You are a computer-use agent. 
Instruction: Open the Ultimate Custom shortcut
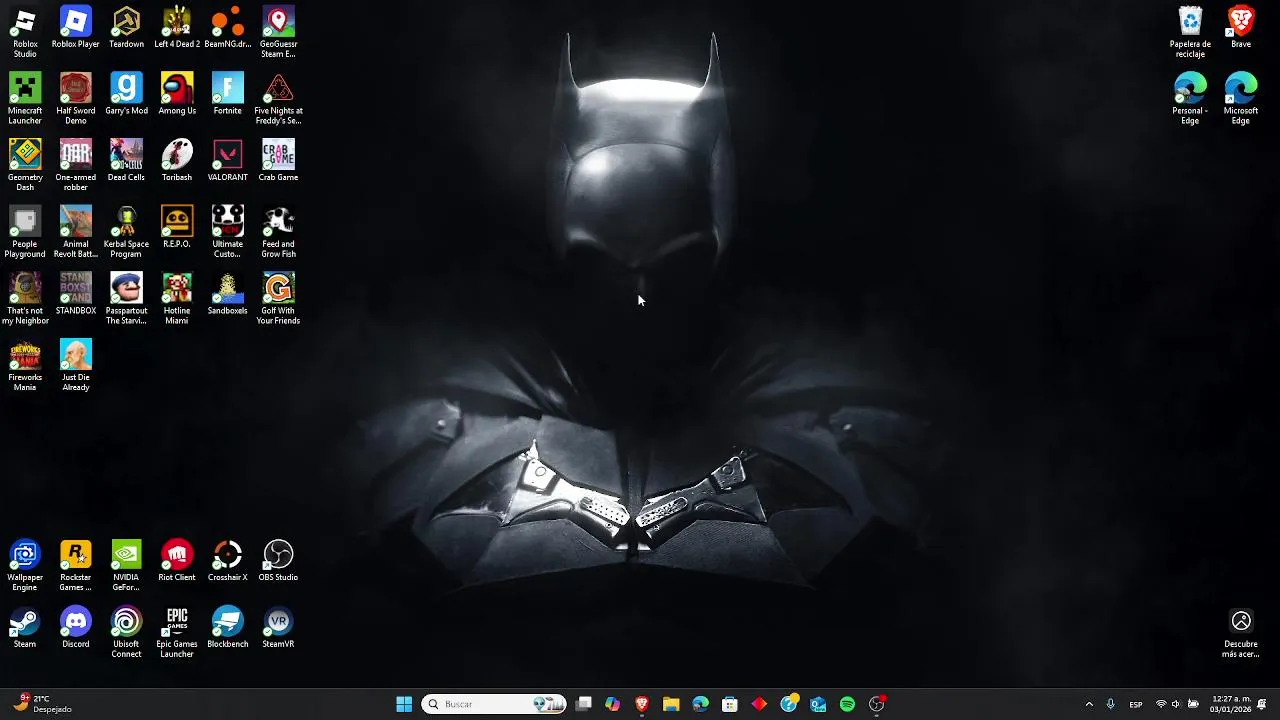click(228, 233)
